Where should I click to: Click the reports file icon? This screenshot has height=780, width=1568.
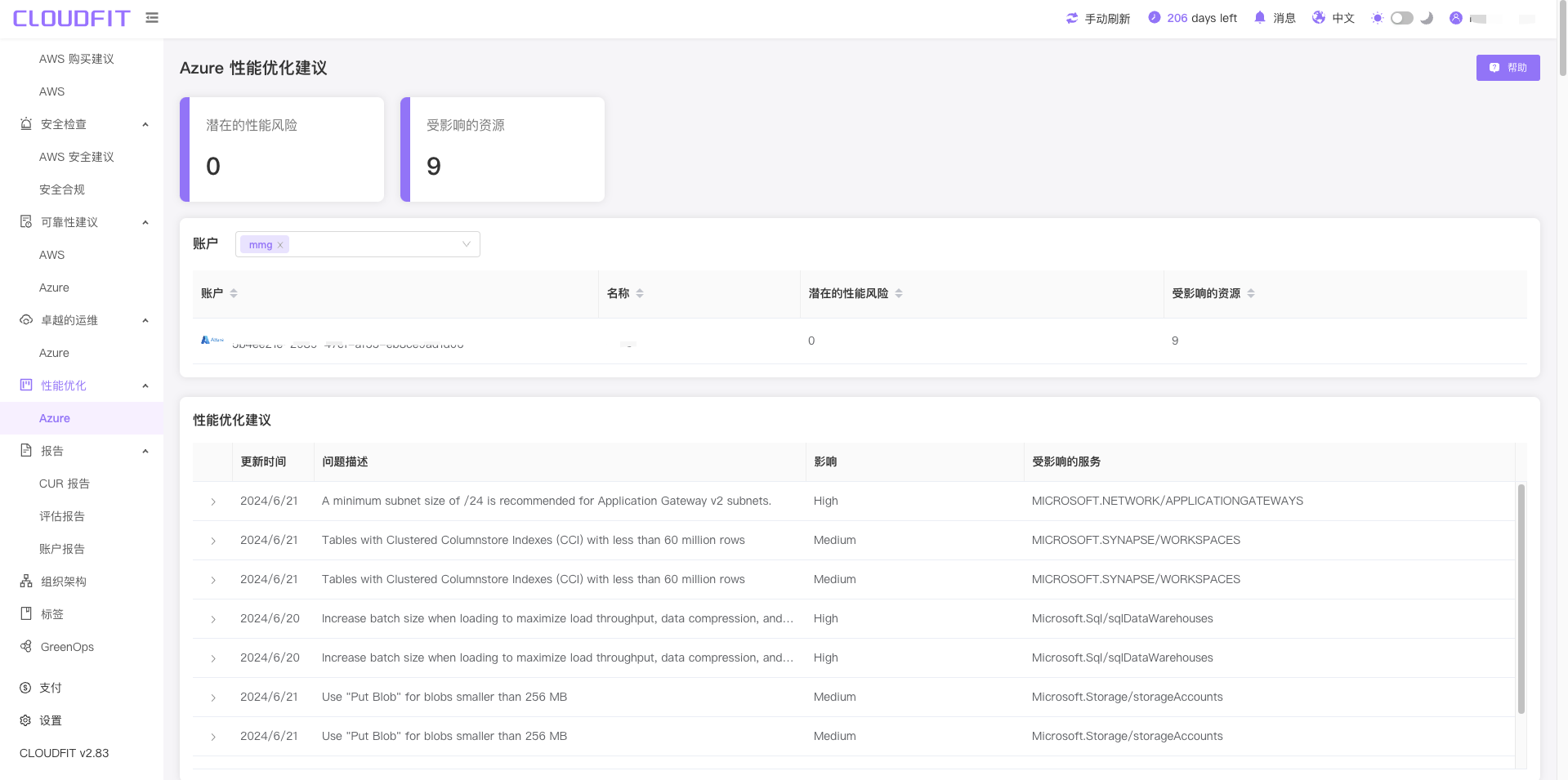pyautogui.click(x=26, y=450)
